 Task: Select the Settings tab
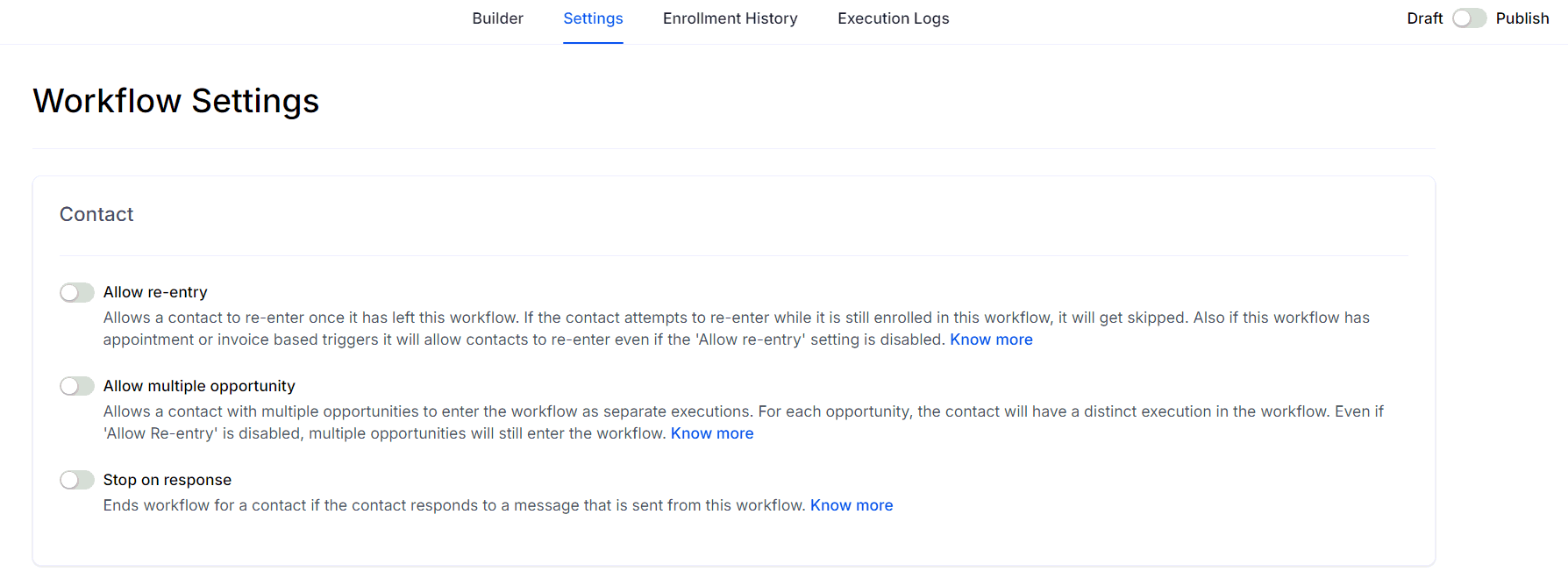(x=593, y=18)
